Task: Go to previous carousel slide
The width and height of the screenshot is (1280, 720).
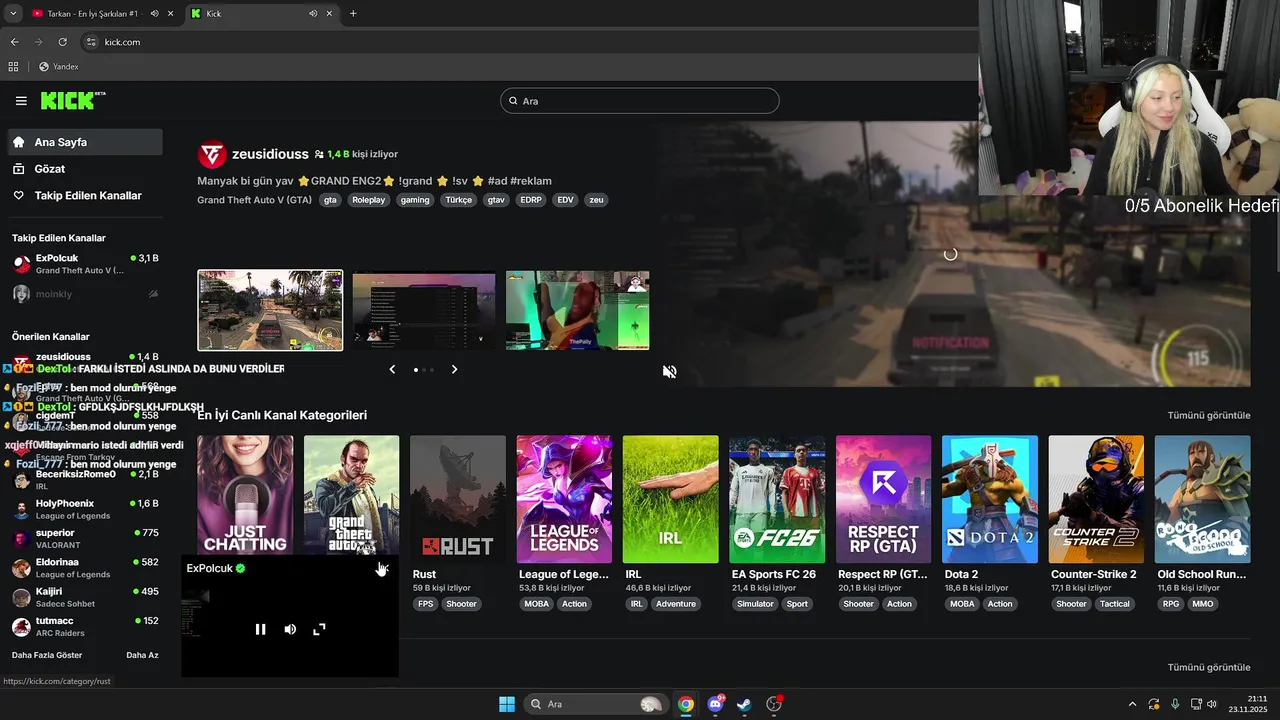Action: click(x=392, y=369)
